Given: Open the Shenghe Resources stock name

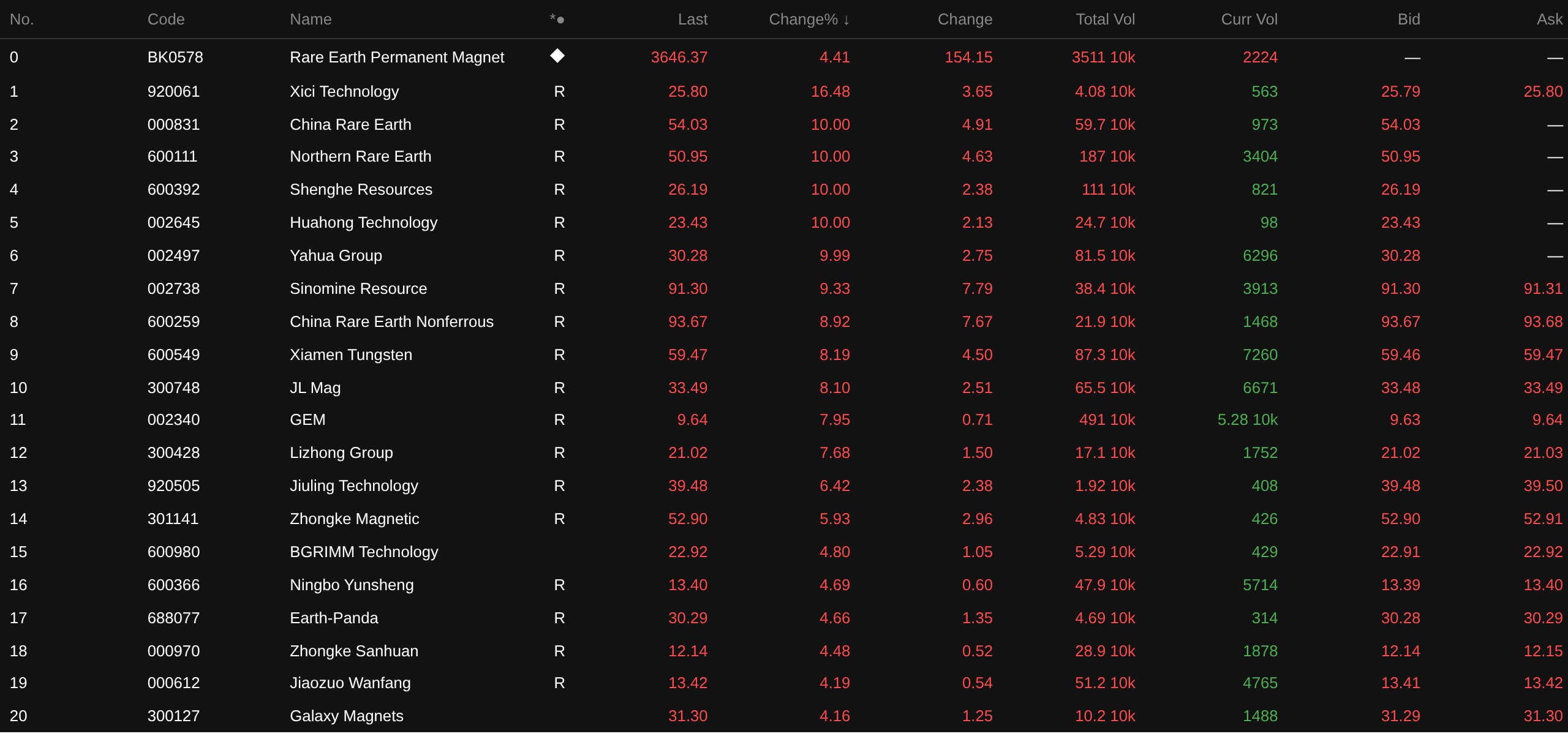Looking at the screenshot, I should coord(361,190).
